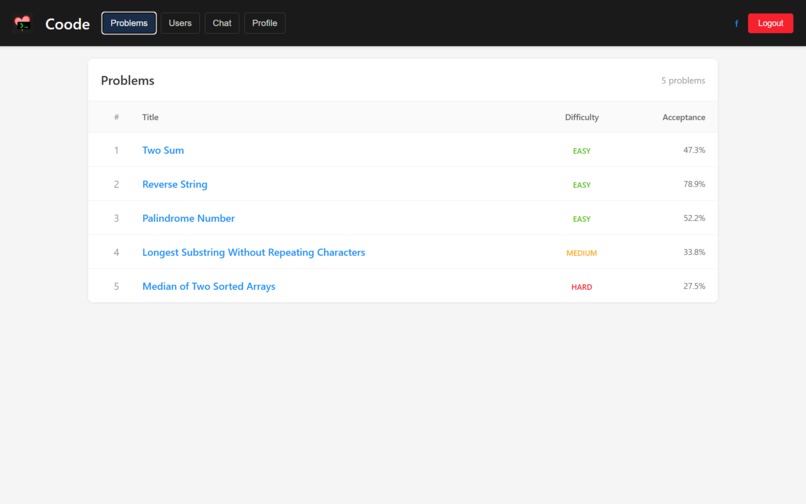This screenshot has width=806, height=504.
Task: Switch to the Problems nav tab
Action: click(129, 23)
